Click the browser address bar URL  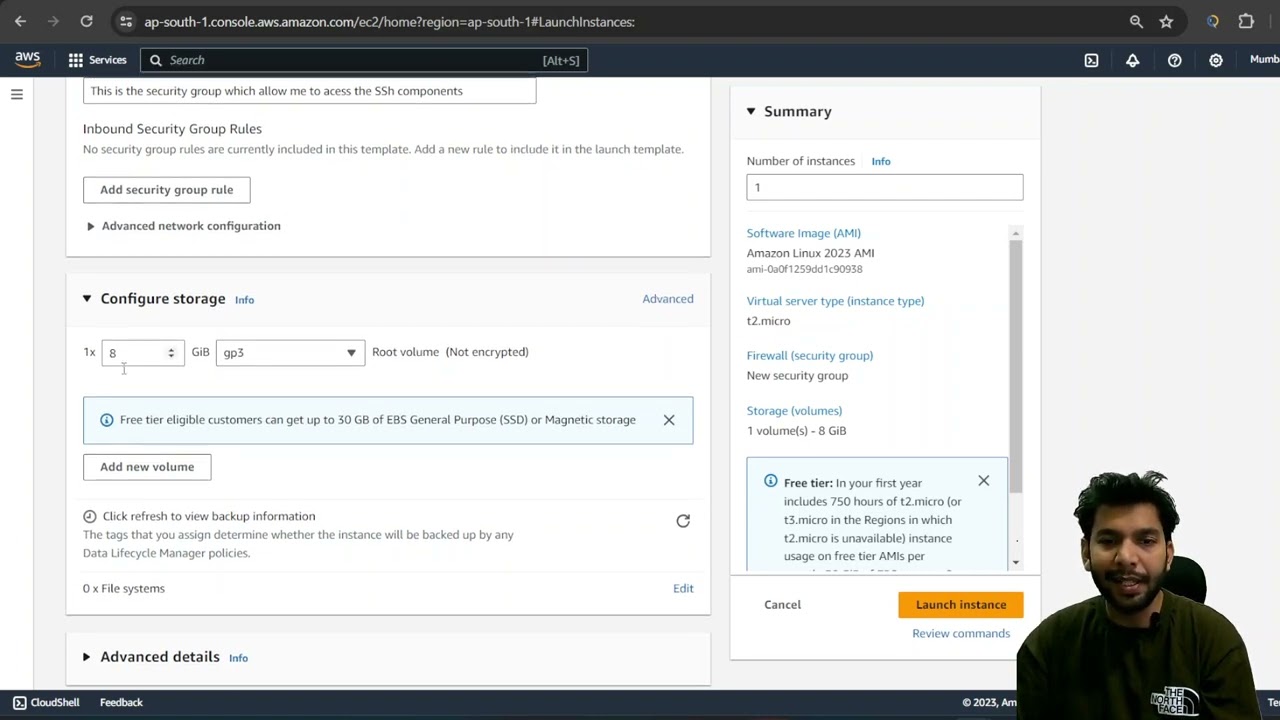point(389,21)
